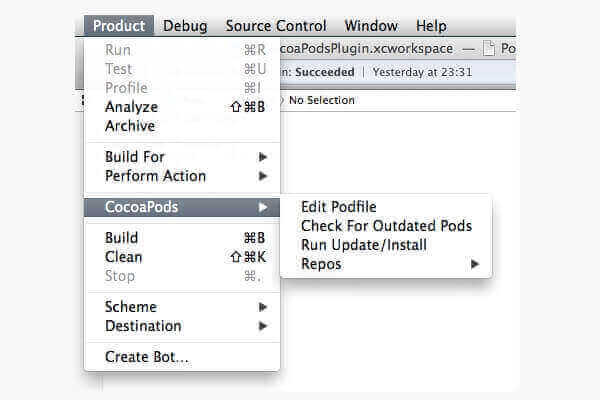This screenshot has width=600, height=400.
Task: Open the Window menu
Action: coord(370,26)
